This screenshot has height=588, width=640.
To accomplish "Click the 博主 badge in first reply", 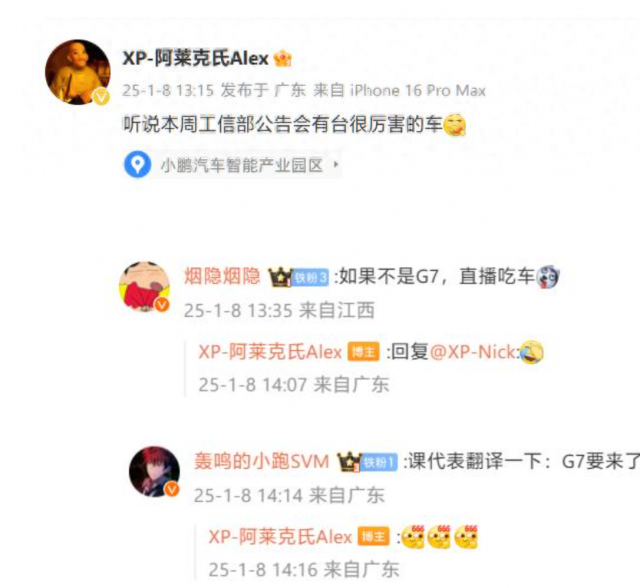I will 363,352.
